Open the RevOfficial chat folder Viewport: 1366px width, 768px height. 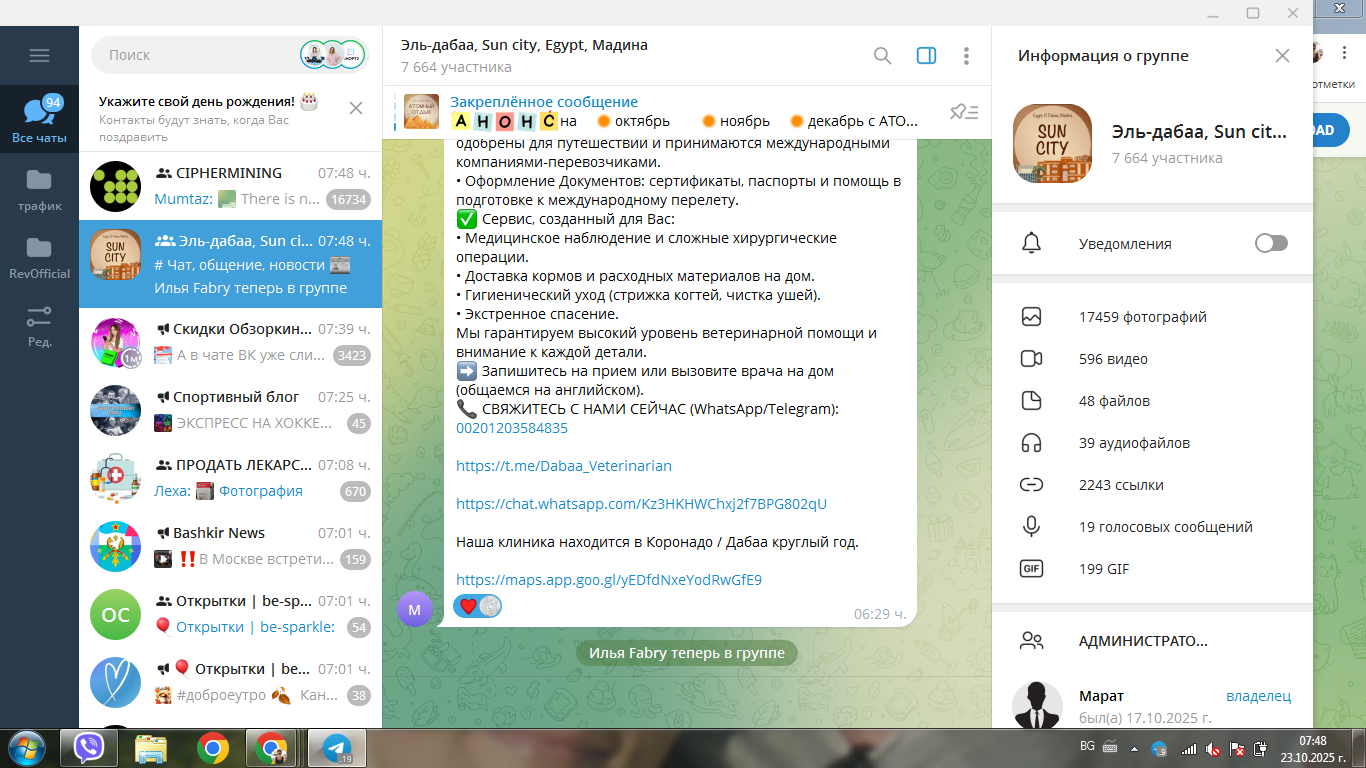39,257
